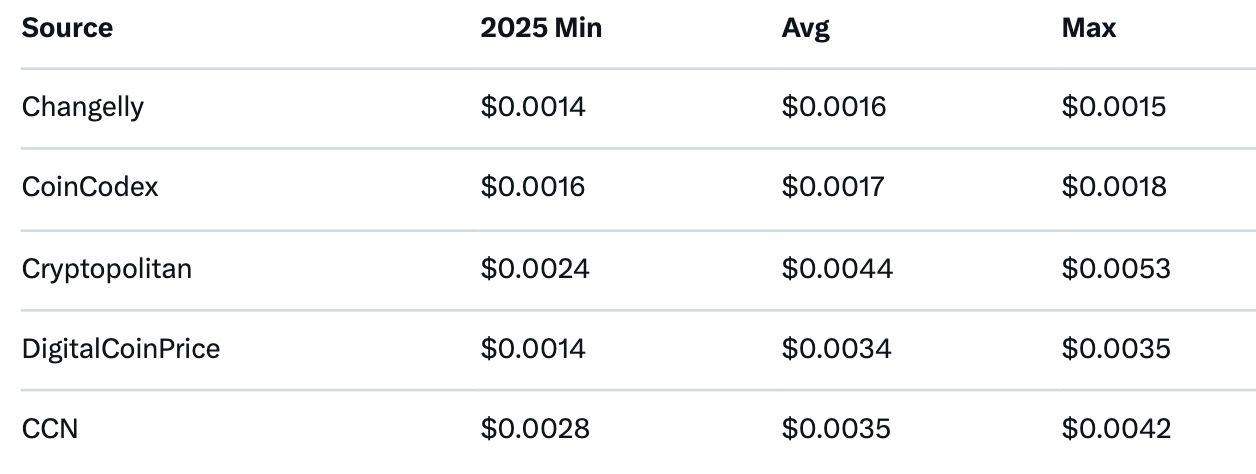Image resolution: width=1256 pixels, height=474 pixels.
Task: Click CCN's minimum price $0.0028
Action: click(535, 429)
